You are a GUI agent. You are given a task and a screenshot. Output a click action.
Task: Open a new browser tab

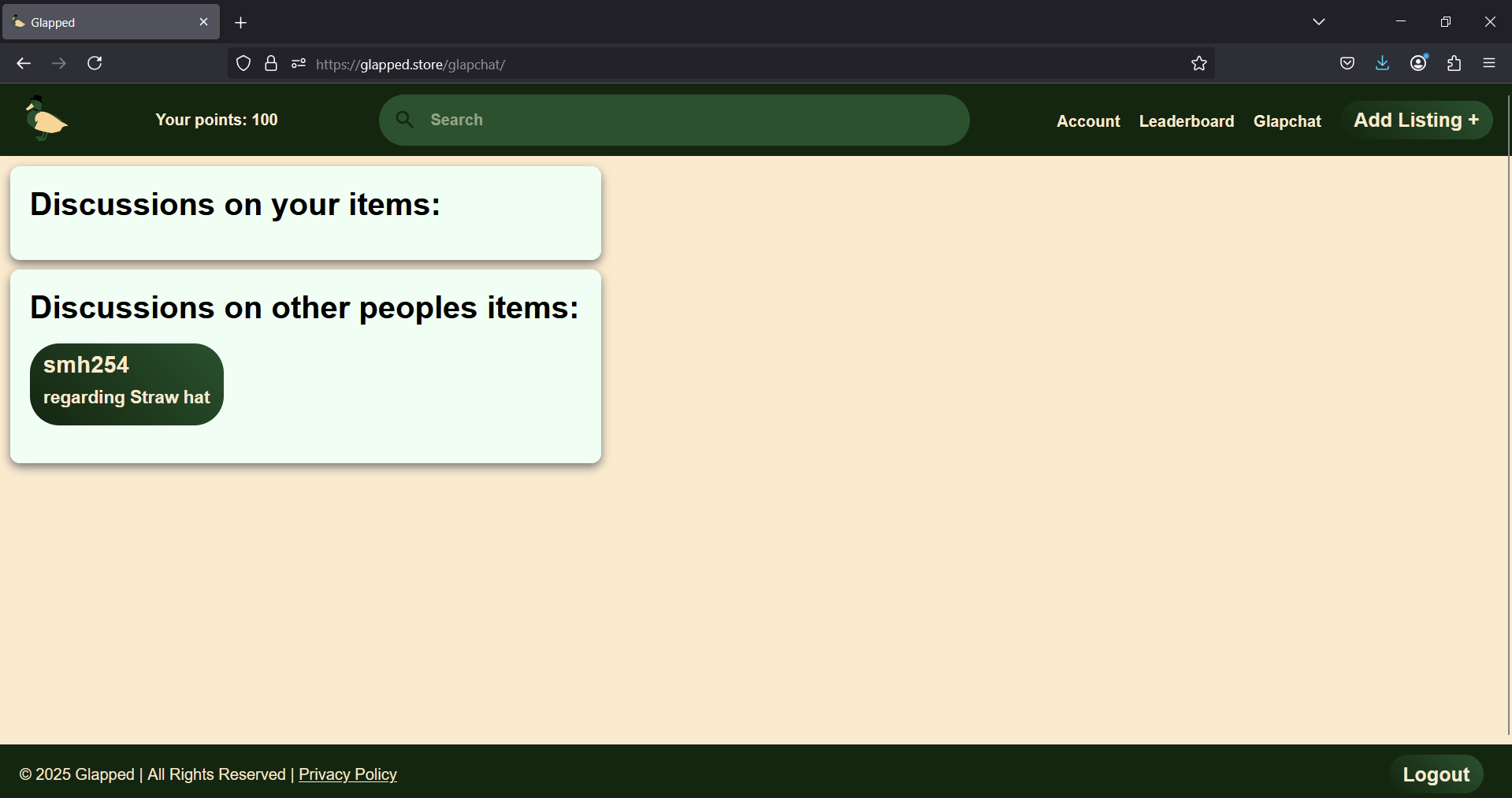[241, 23]
